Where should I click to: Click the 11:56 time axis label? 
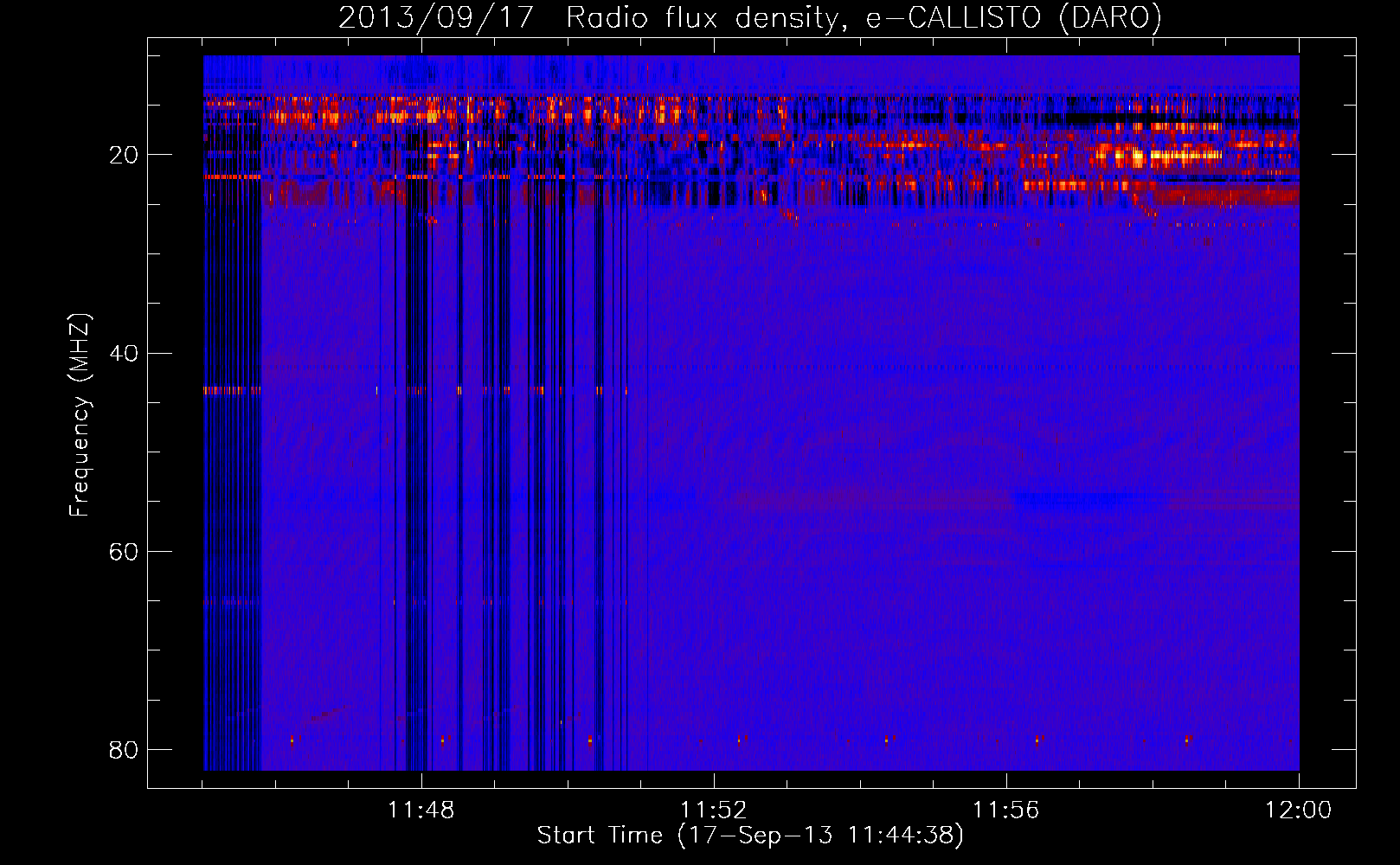tap(1006, 811)
